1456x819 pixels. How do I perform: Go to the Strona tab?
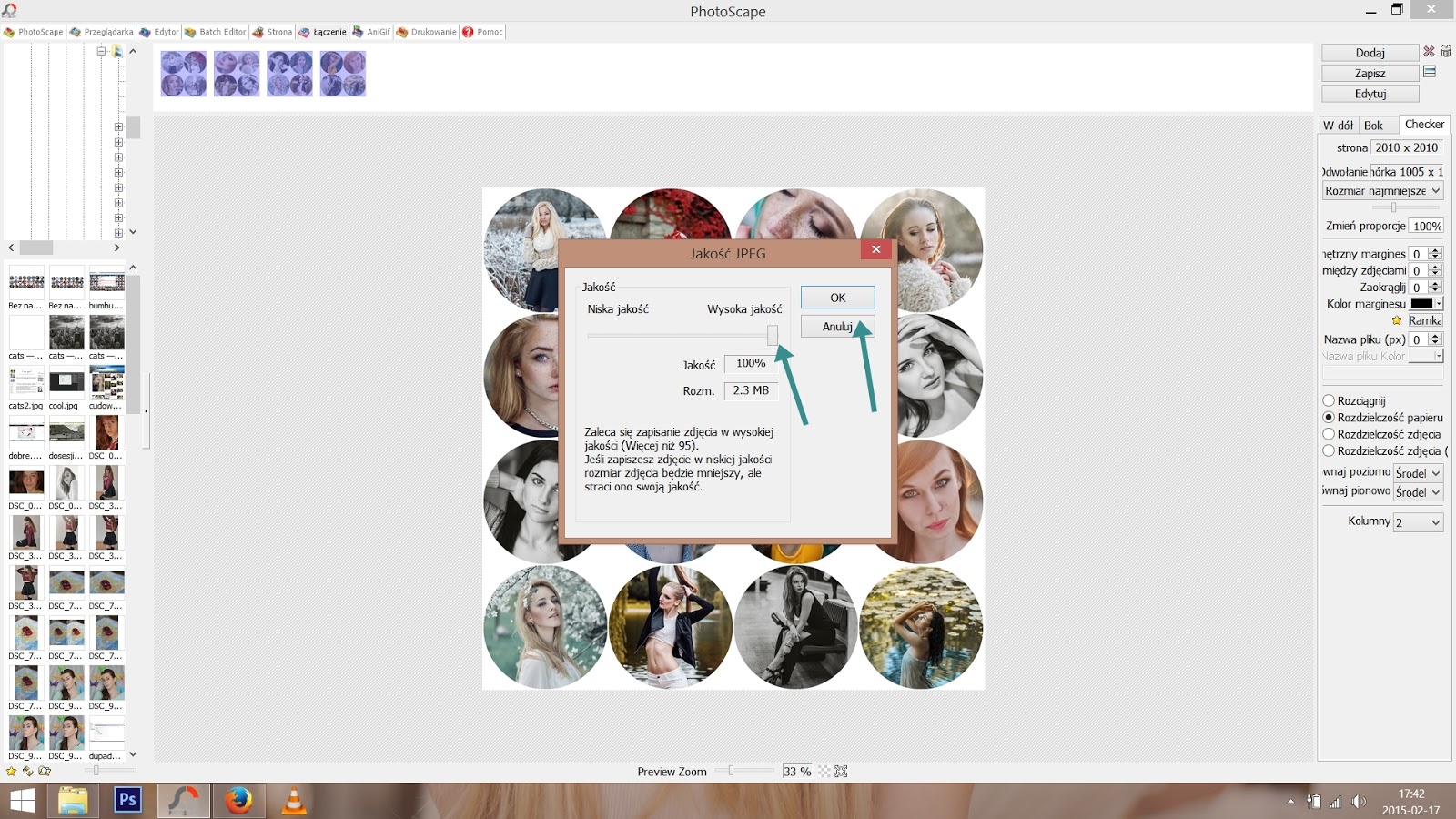point(273,32)
